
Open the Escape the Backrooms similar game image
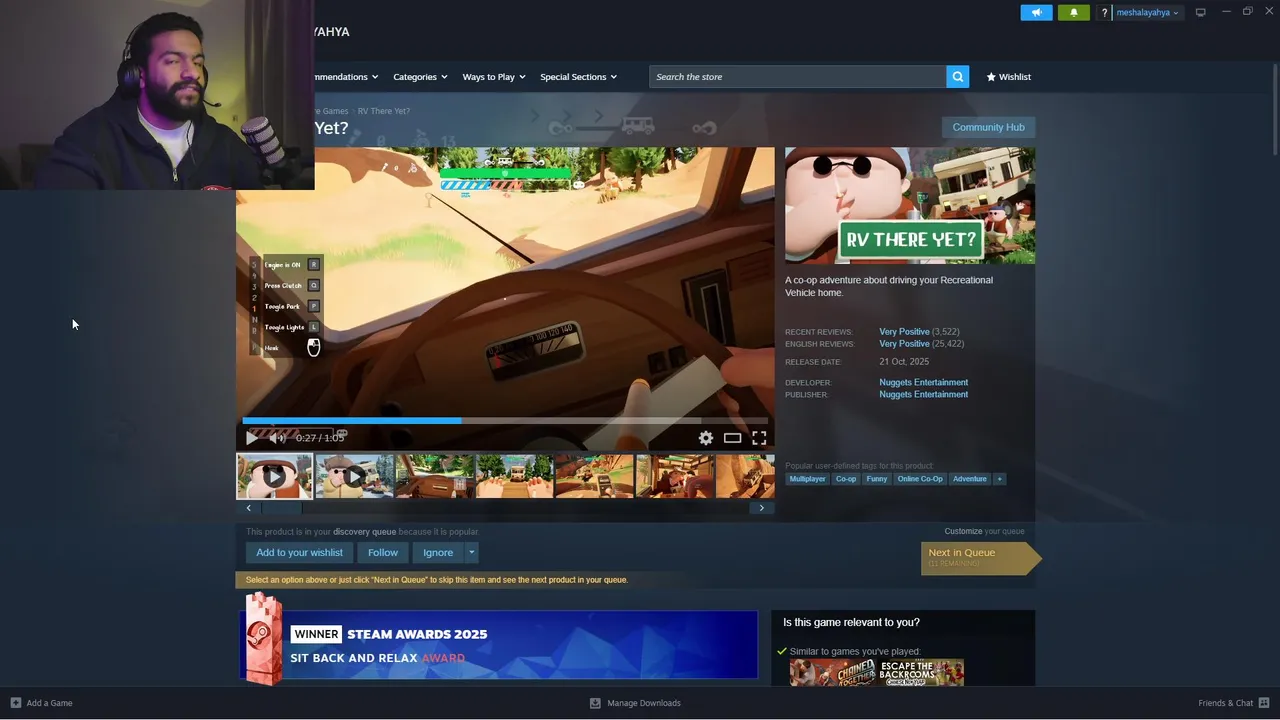click(x=920, y=672)
